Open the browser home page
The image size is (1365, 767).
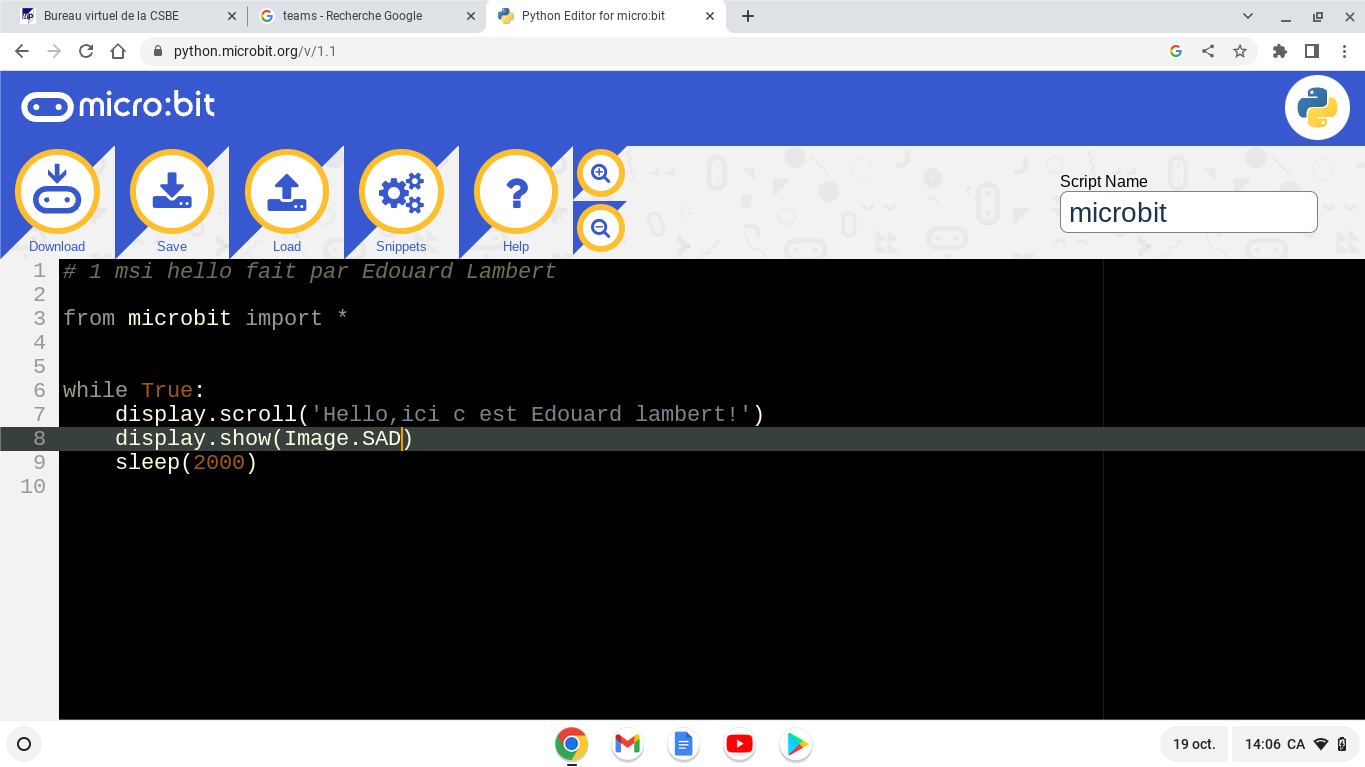[118, 51]
